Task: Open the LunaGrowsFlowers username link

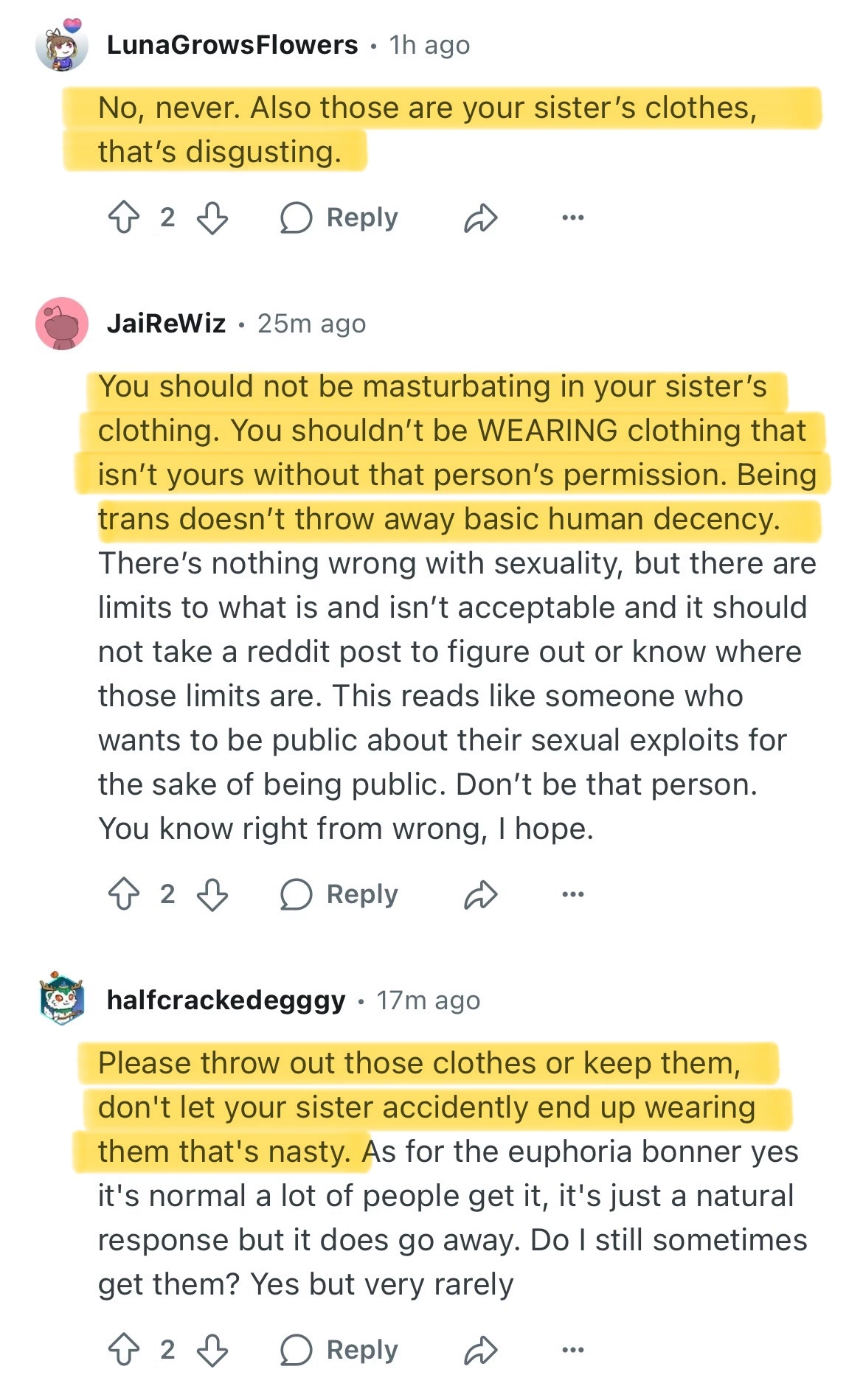Action: 232,46
